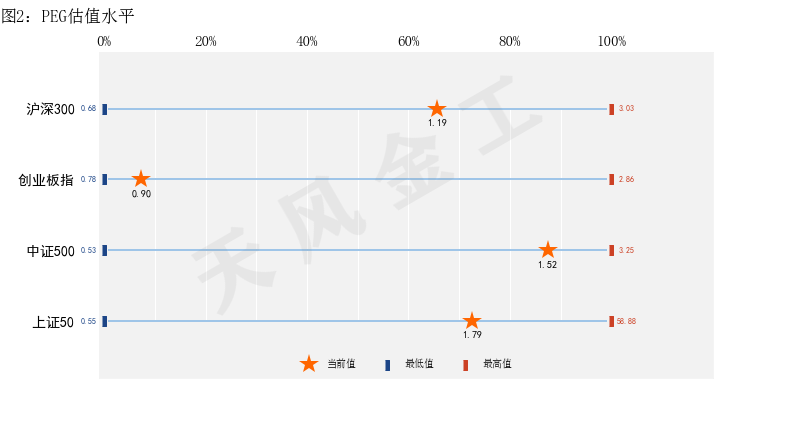
Task: Click the 上证50 row label
Action: (53, 322)
